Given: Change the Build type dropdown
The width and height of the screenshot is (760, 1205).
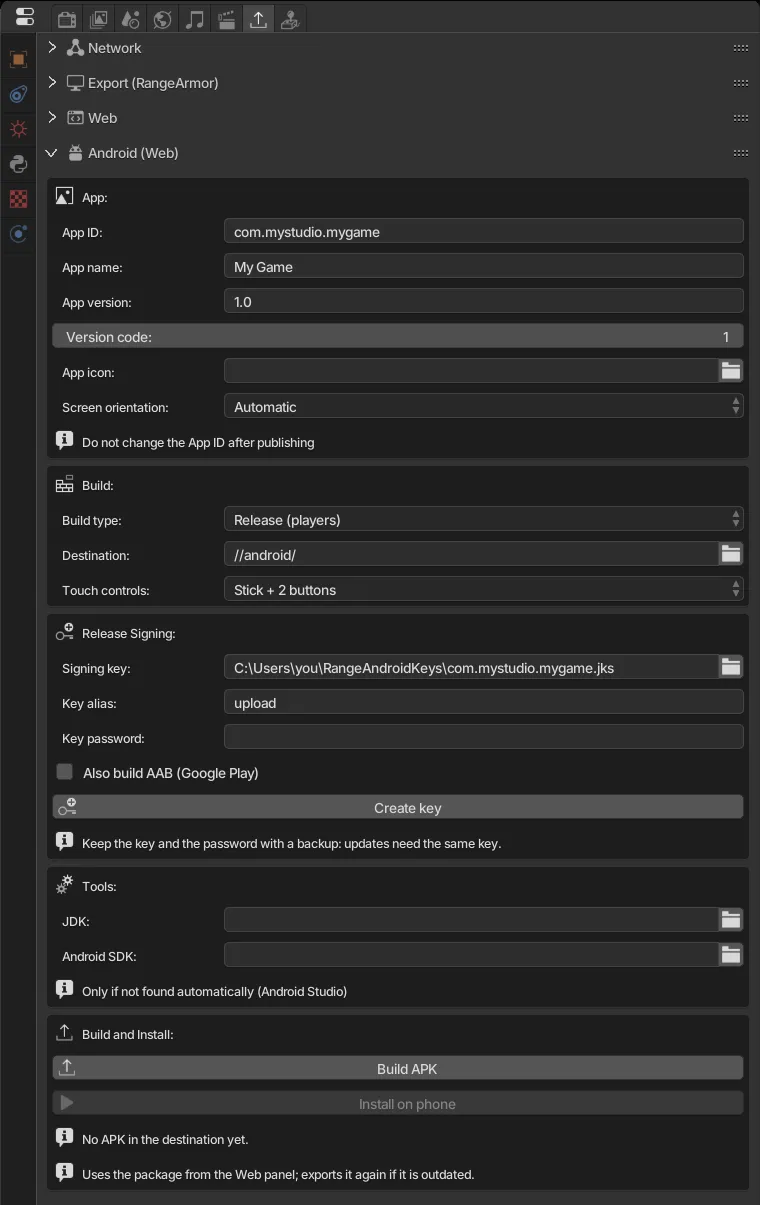Looking at the screenshot, I should [x=484, y=520].
